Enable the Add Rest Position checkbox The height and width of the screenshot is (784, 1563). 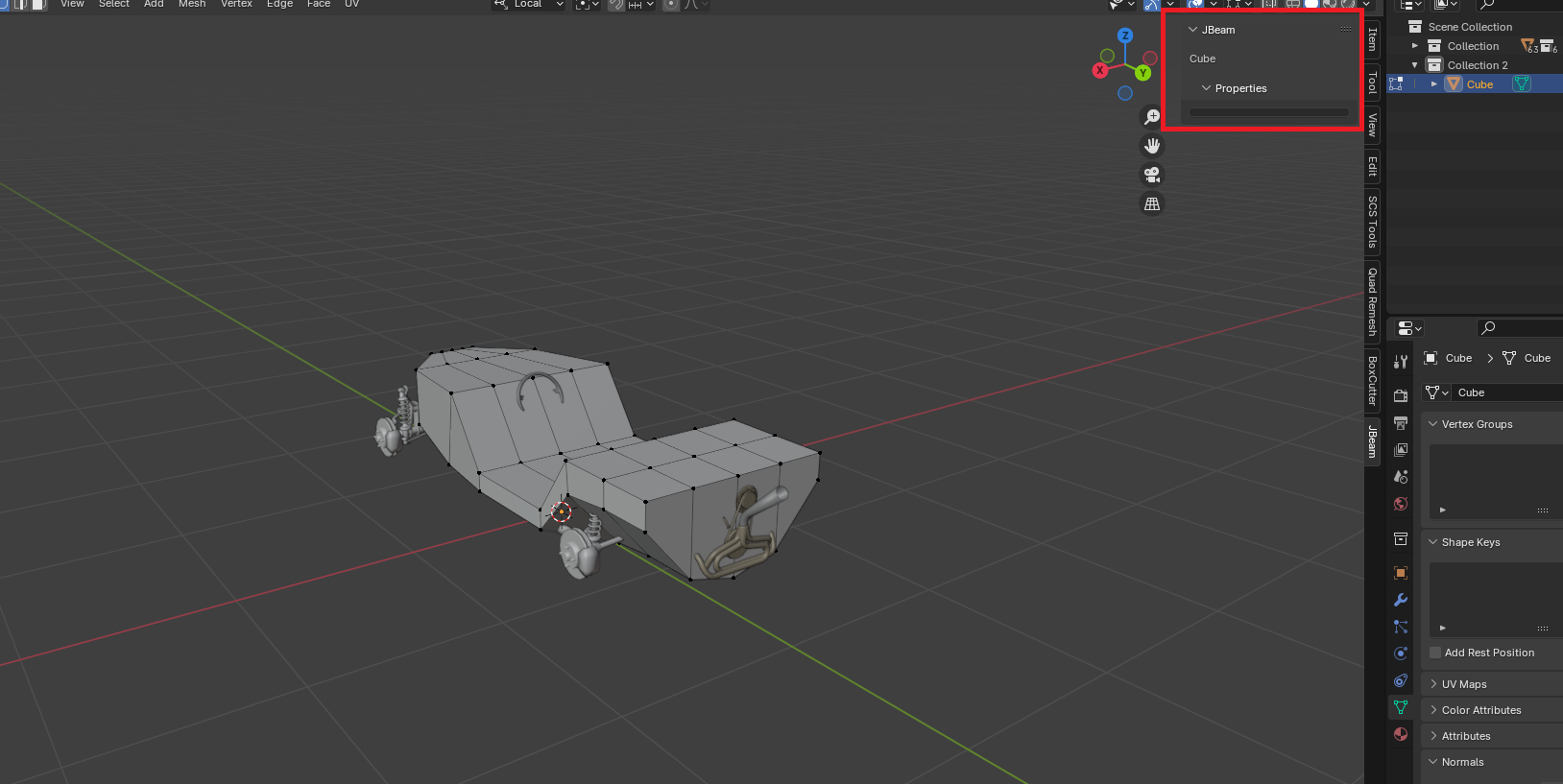[x=1435, y=653]
